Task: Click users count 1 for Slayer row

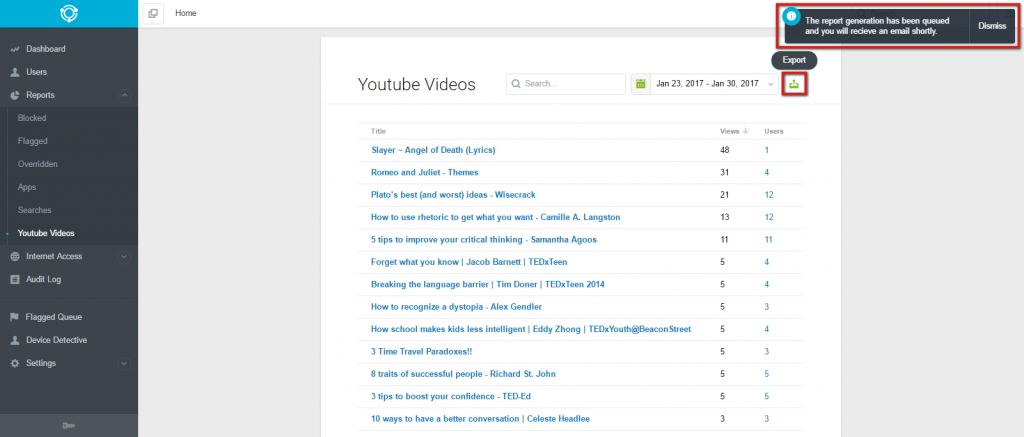Action: coord(767,150)
